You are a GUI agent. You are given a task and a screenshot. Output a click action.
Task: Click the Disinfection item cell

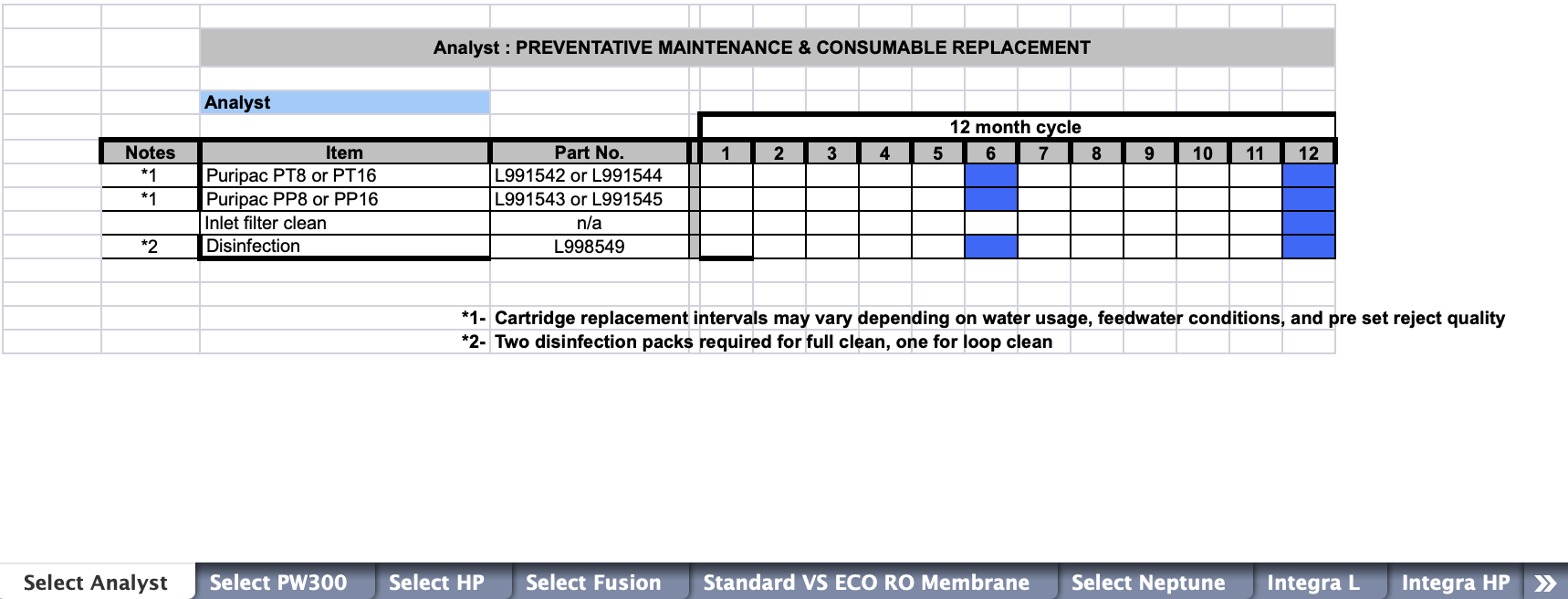345,247
